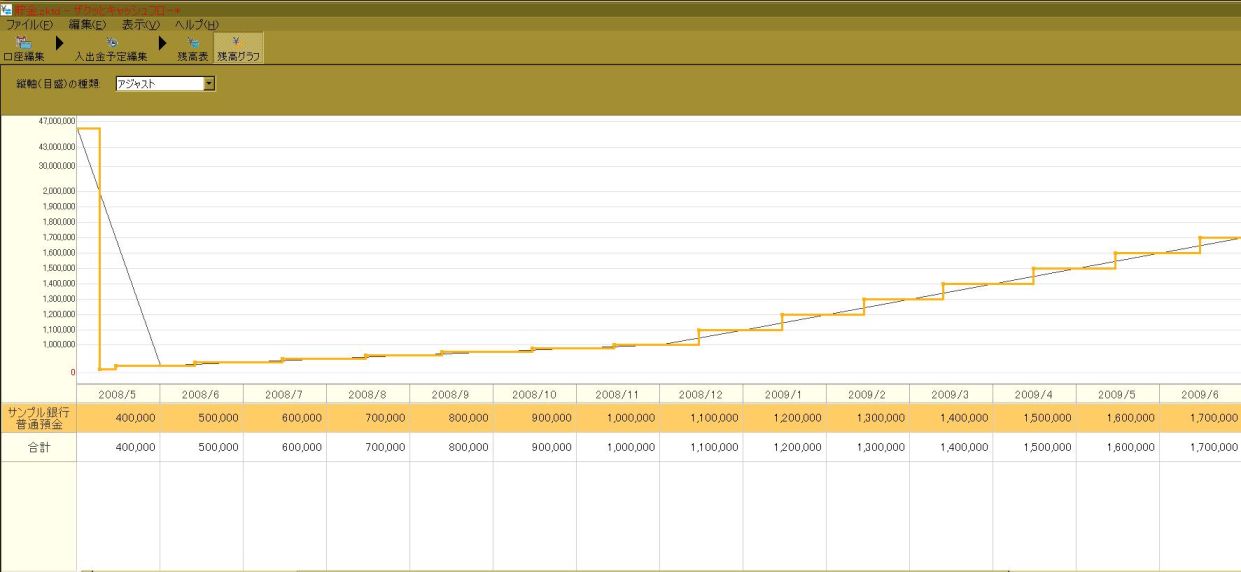Click the 2009/1 column header
This screenshot has width=1241, height=572.
(x=785, y=394)
